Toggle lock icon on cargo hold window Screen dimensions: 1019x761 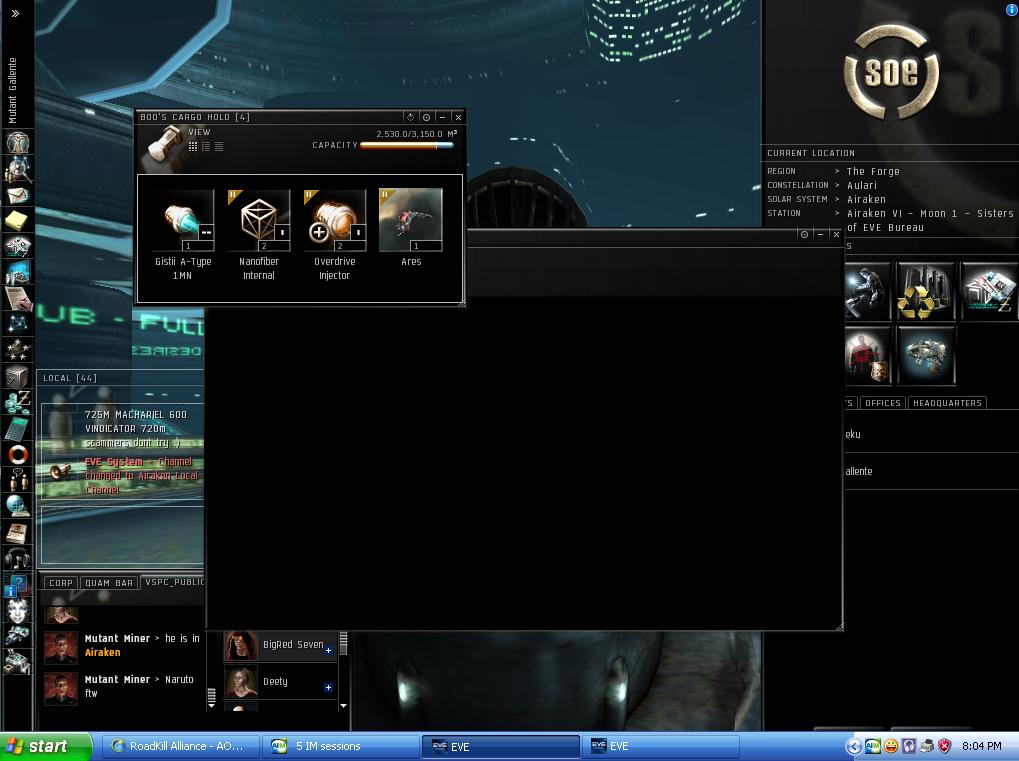pos(426,117)
